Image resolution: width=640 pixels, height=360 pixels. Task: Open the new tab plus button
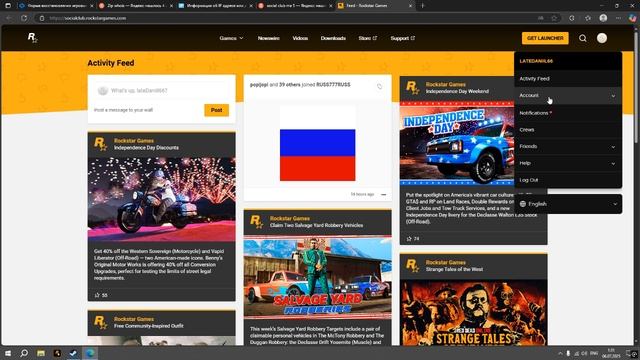click(423, 6)
